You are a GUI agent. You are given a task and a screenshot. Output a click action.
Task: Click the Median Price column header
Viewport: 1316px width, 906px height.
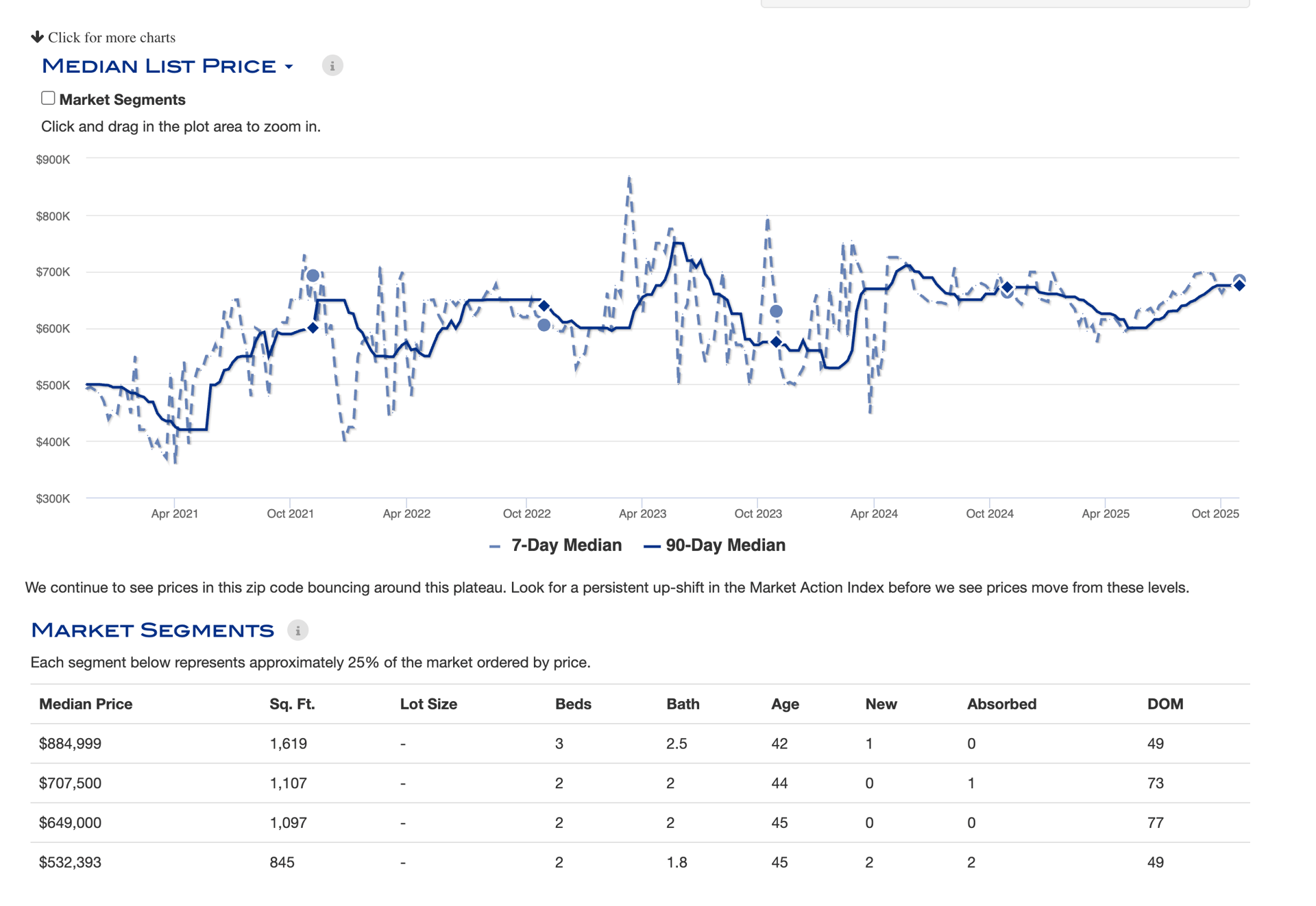pos(86,704)
